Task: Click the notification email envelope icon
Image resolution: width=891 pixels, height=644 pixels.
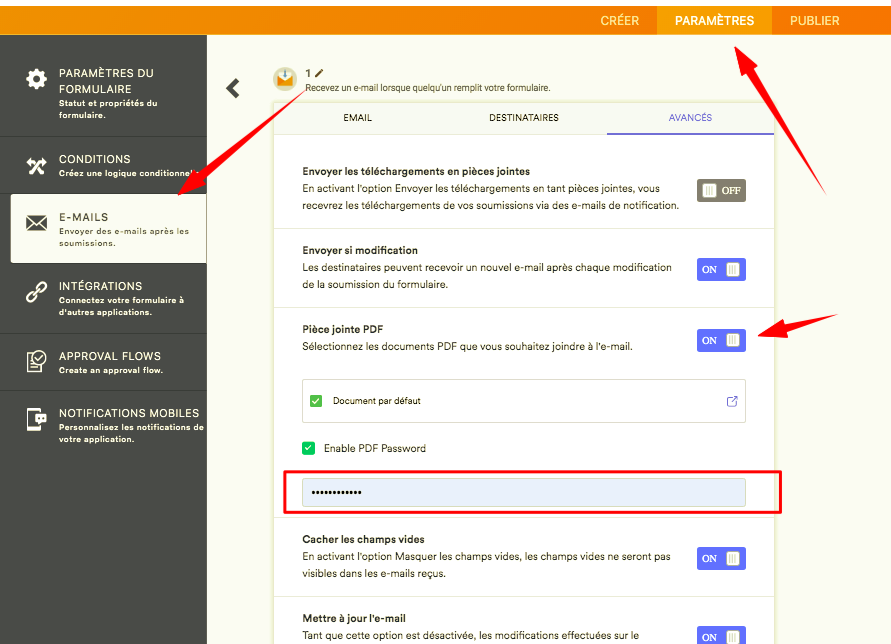Action: [285, 79]
